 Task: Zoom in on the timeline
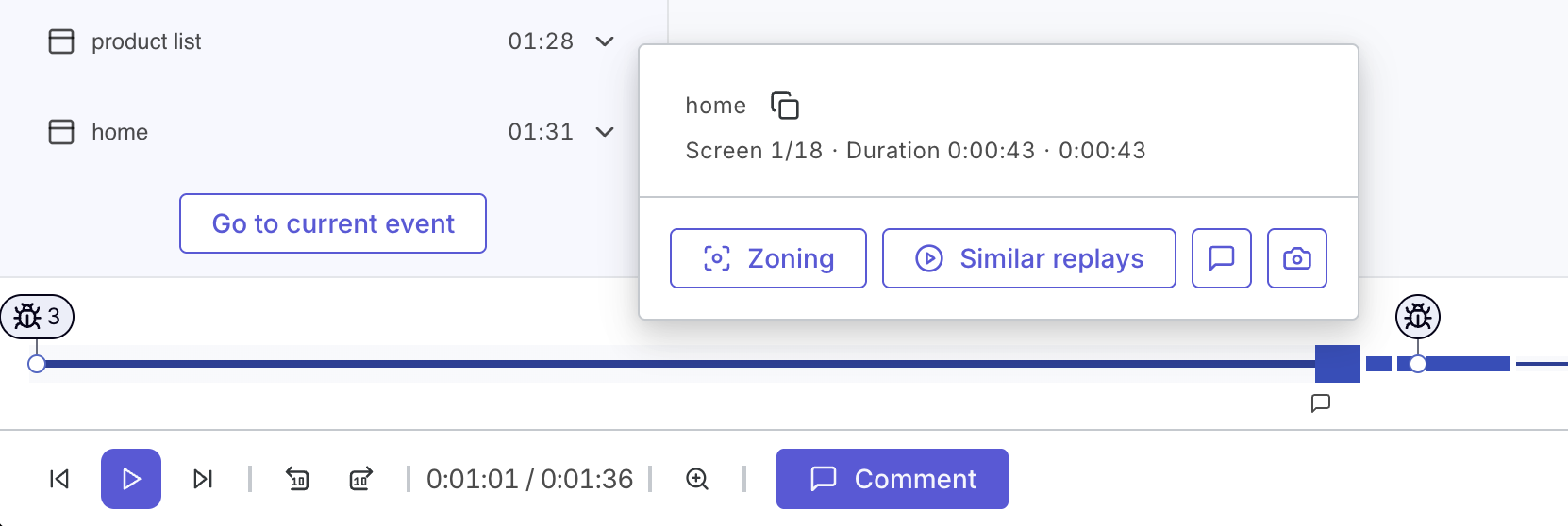coord(697,479)
